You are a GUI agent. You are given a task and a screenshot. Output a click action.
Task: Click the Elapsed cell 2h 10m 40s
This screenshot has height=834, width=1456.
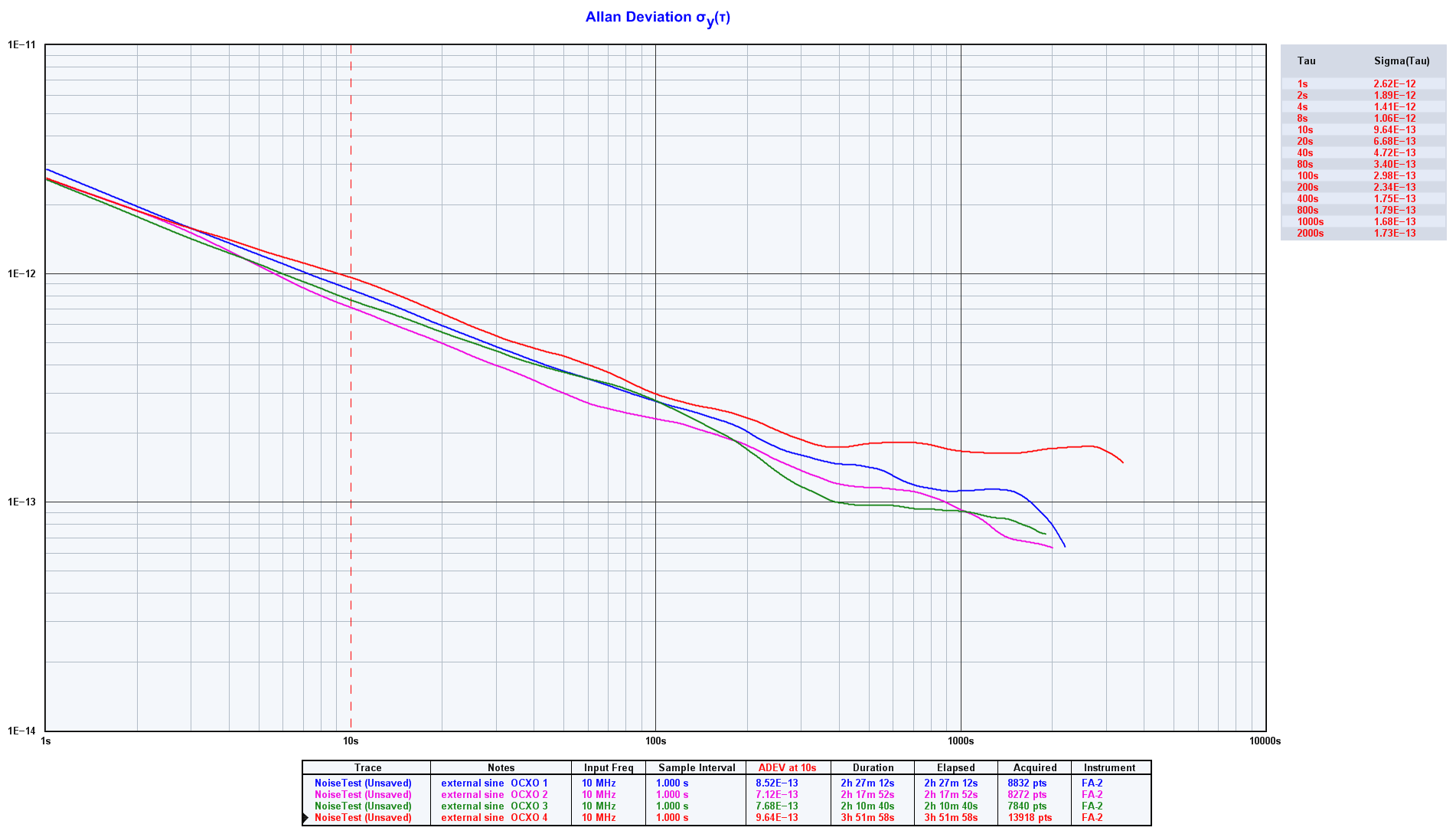[x=951, y=806]
